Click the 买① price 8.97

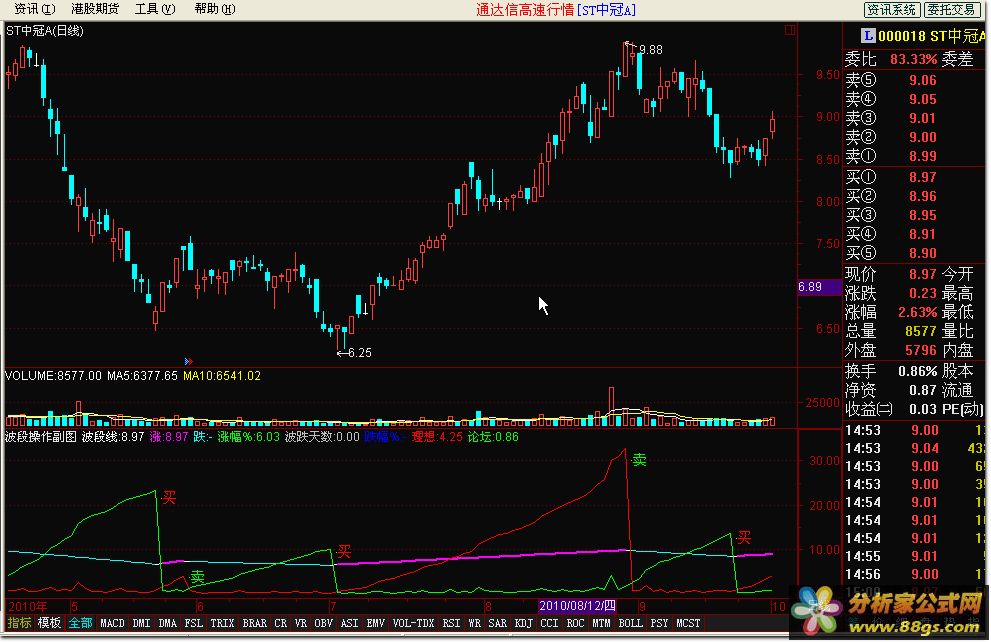click(923, 178)
